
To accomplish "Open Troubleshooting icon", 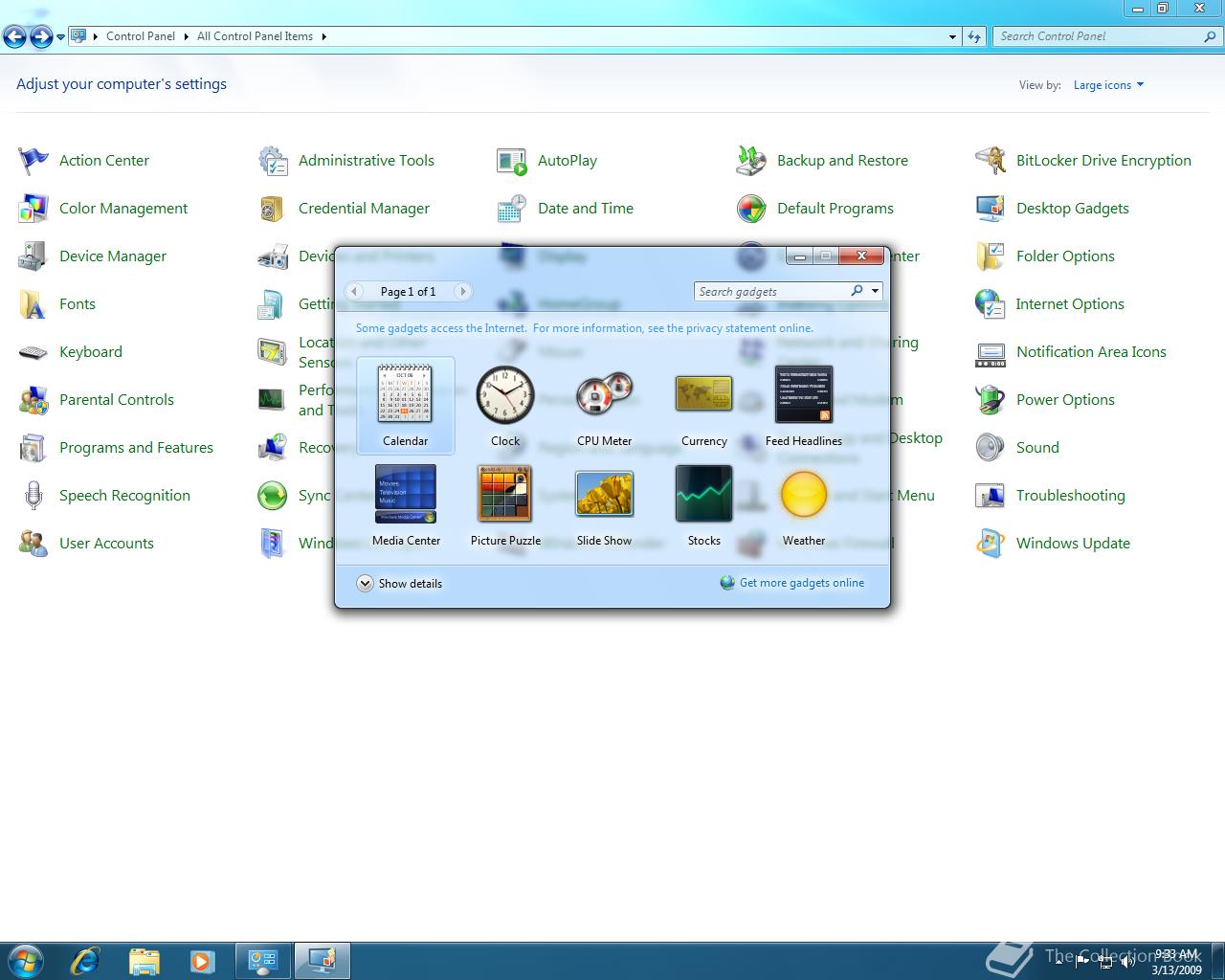I will click(x=991, y=496).
